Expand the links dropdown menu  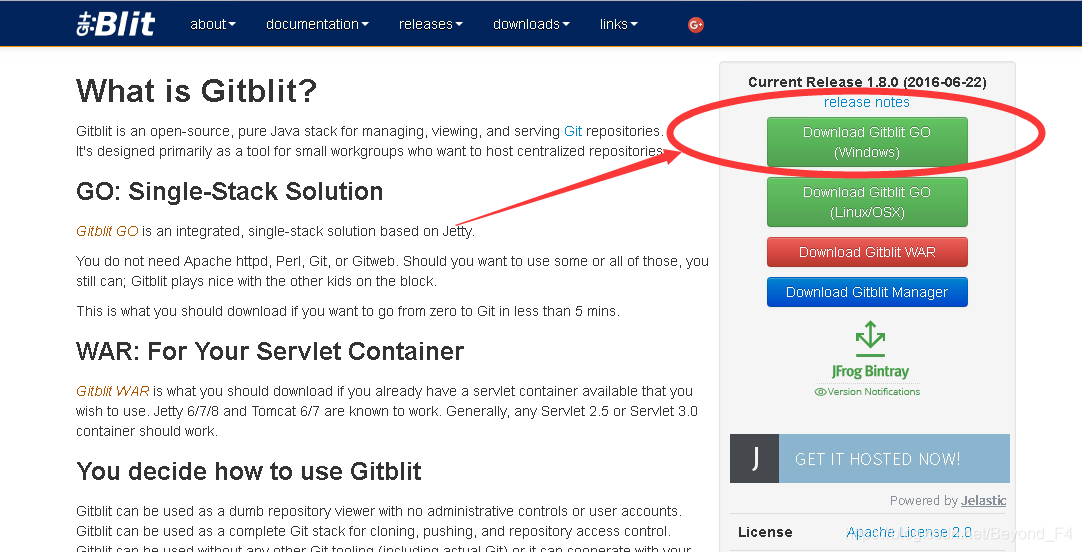tap(619, 24)
